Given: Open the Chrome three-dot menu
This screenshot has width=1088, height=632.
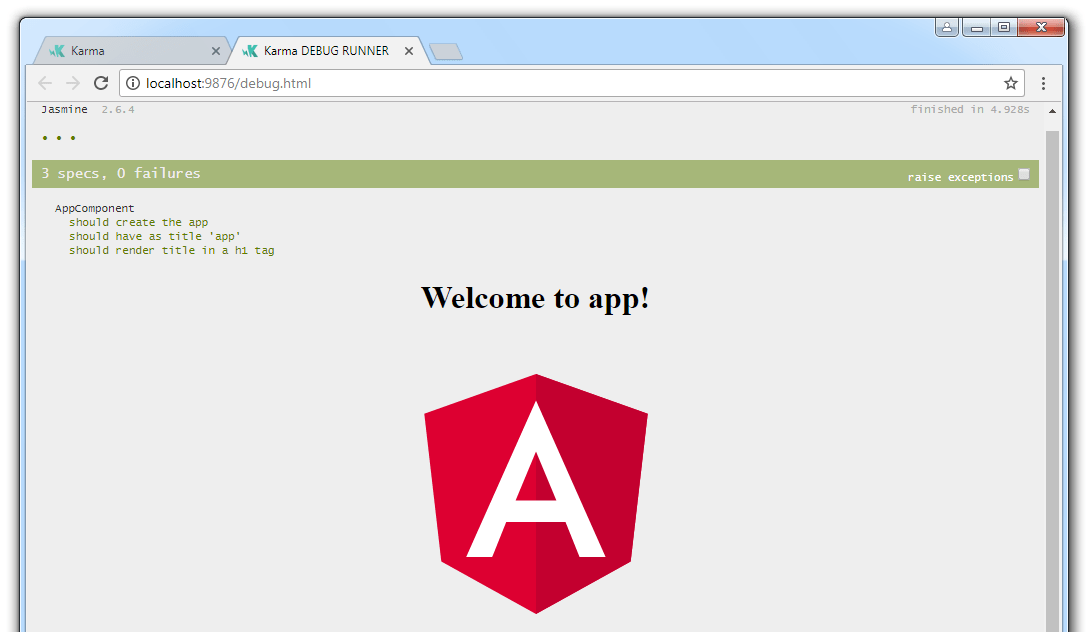Looking at the screenshot, I should 1044,83.
